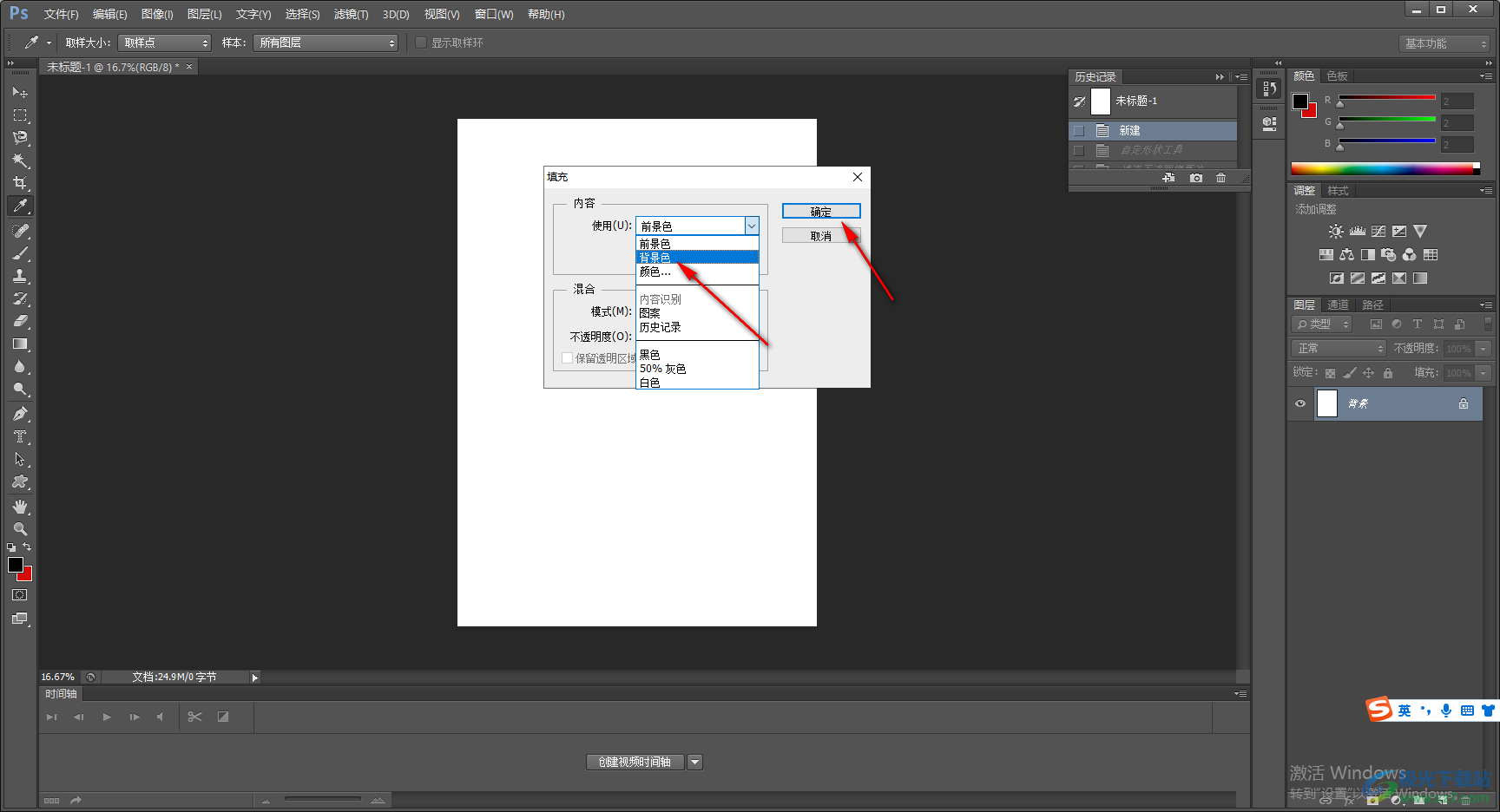
Task: Toggle the Show Sampling Ring checkbox
Action: click(421, 43)
